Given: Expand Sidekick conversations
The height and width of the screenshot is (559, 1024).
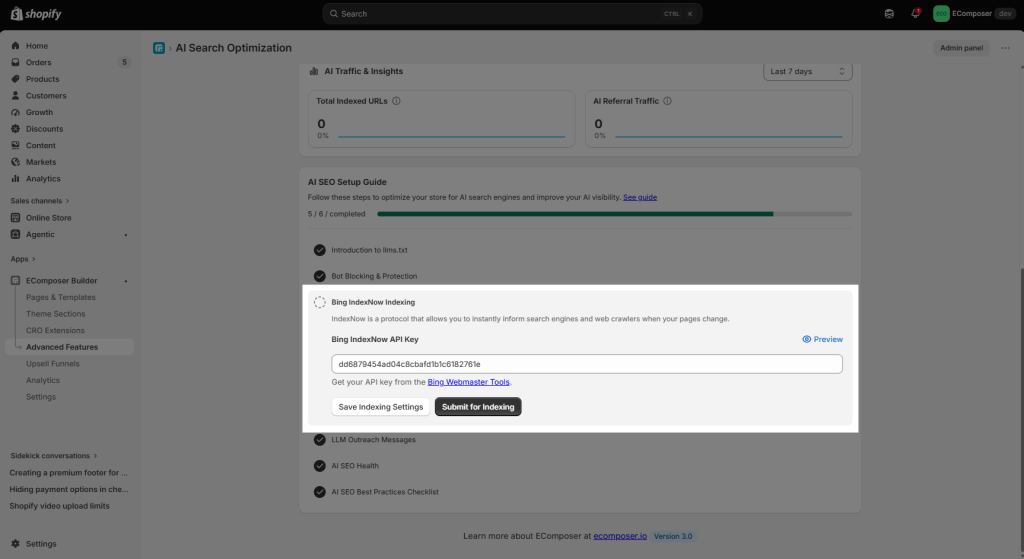Looking at the screenshot, I should click(54, 456).
